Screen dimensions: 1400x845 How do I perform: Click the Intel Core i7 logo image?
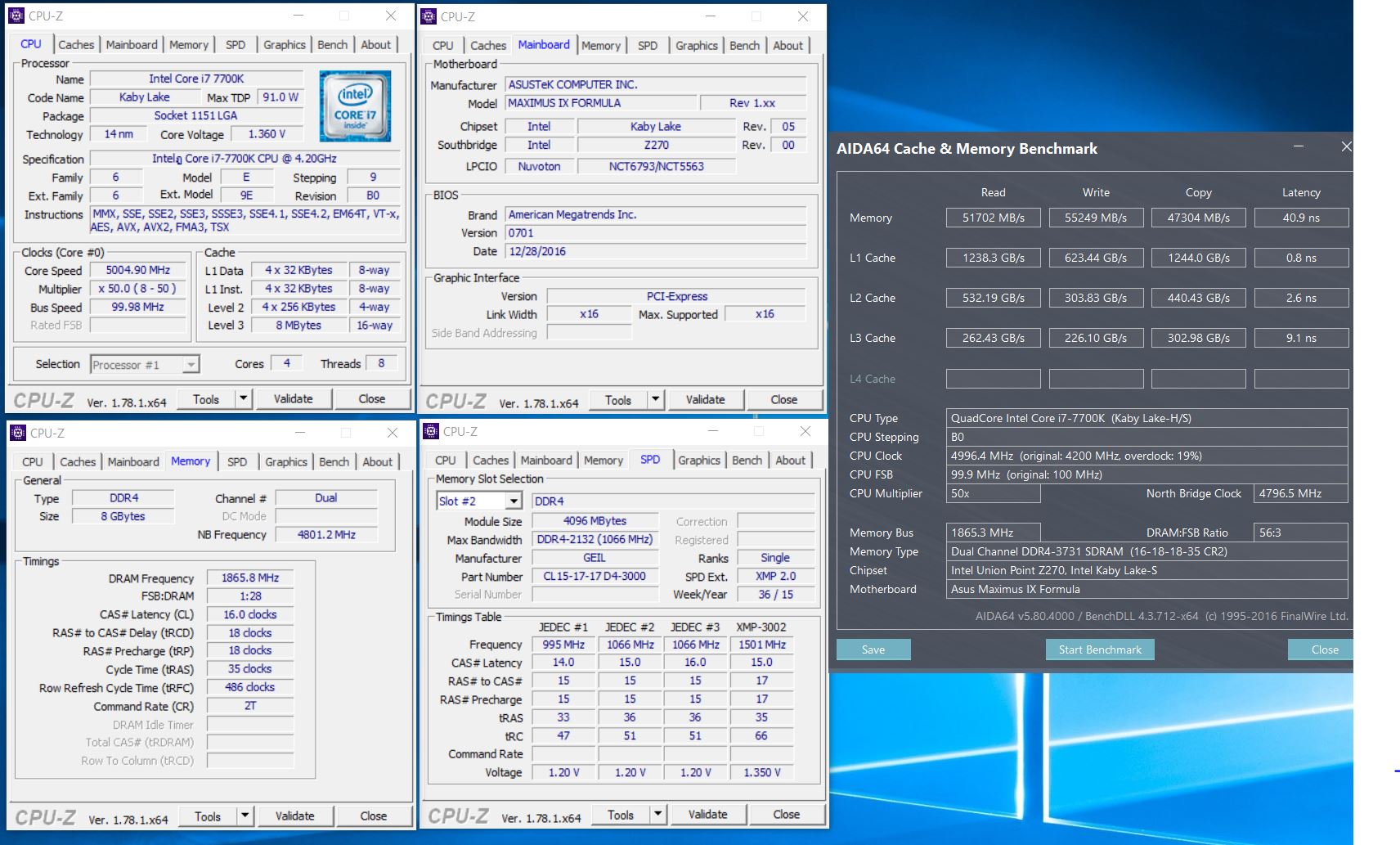[355, 106]
